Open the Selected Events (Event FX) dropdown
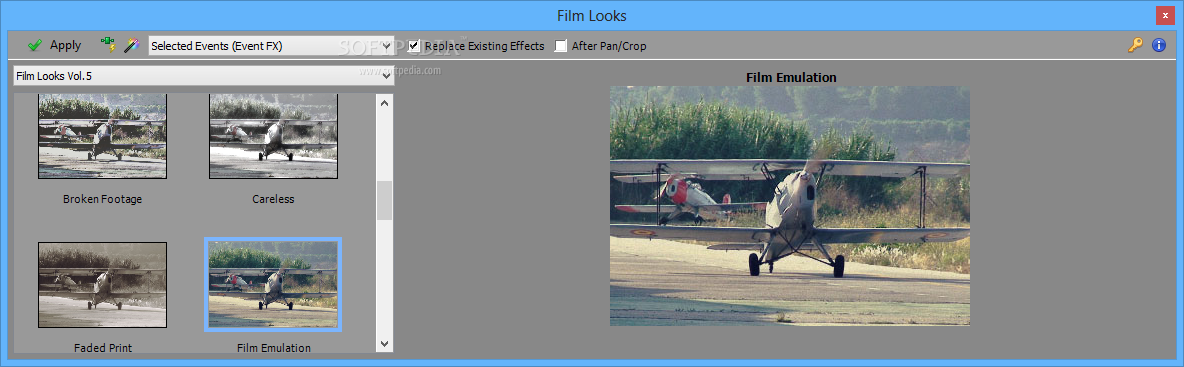Image resolution: width=1184 pixels, height=367 pixels. (x=271, y=46)
